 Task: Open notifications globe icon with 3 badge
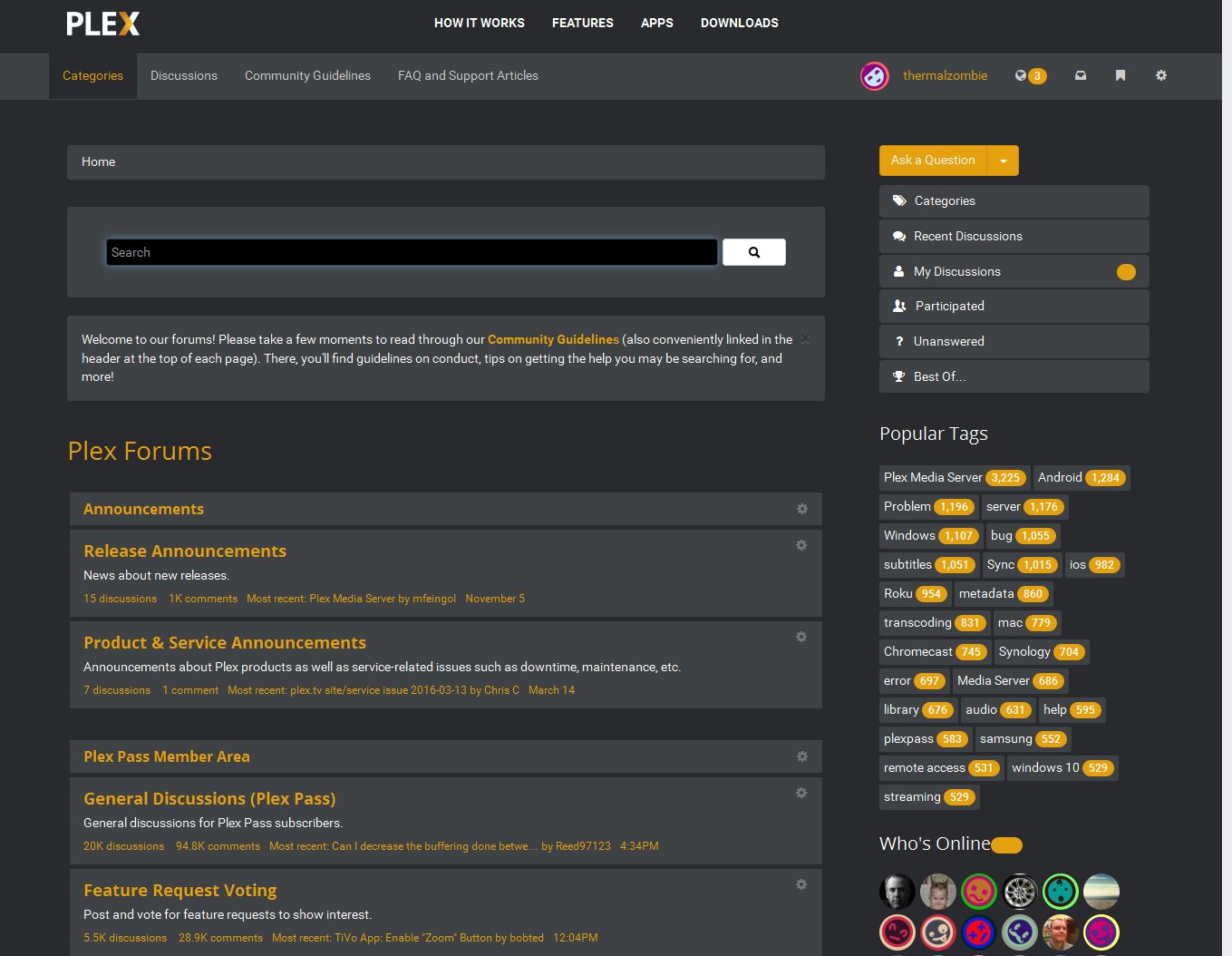[x=1030, y=76]
